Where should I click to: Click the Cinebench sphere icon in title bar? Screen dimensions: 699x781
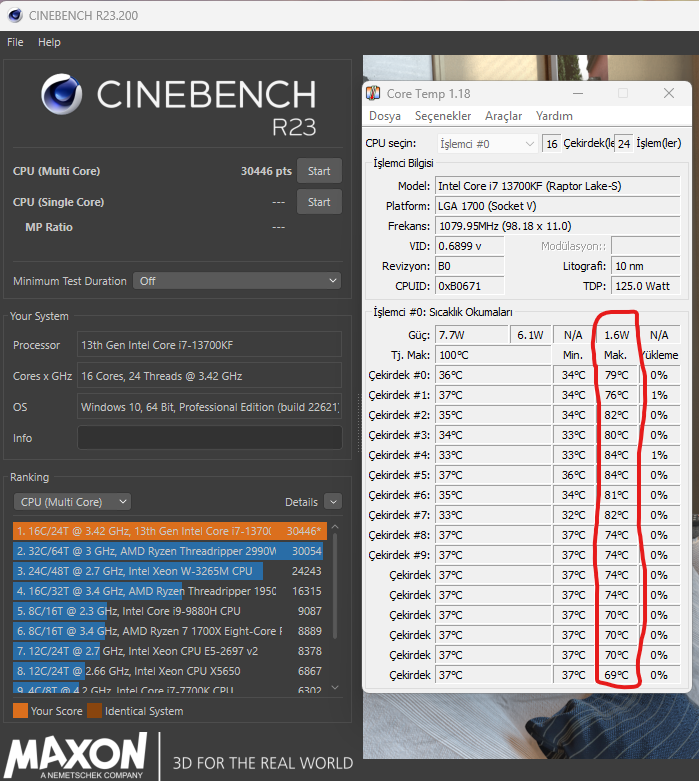click(x=15, y=15)
